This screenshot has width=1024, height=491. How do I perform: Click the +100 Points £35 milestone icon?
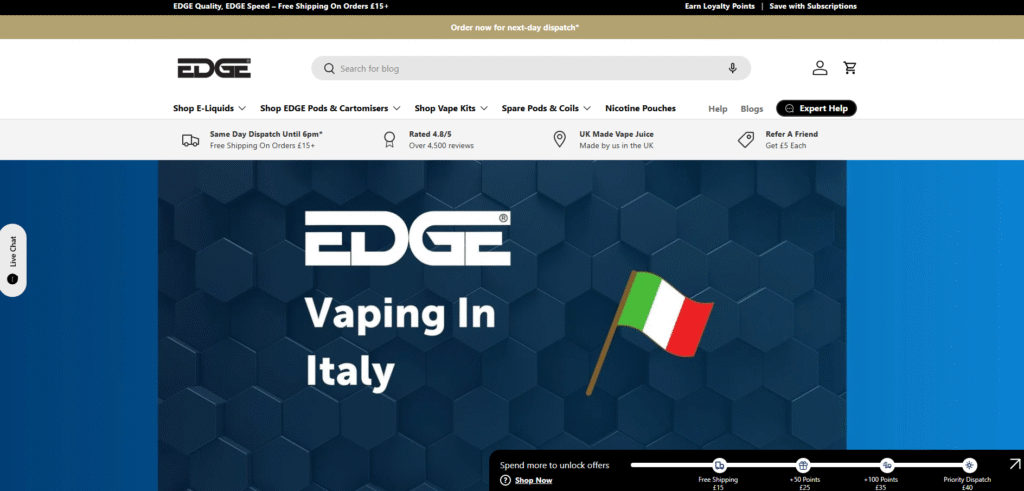coord(887,466)
